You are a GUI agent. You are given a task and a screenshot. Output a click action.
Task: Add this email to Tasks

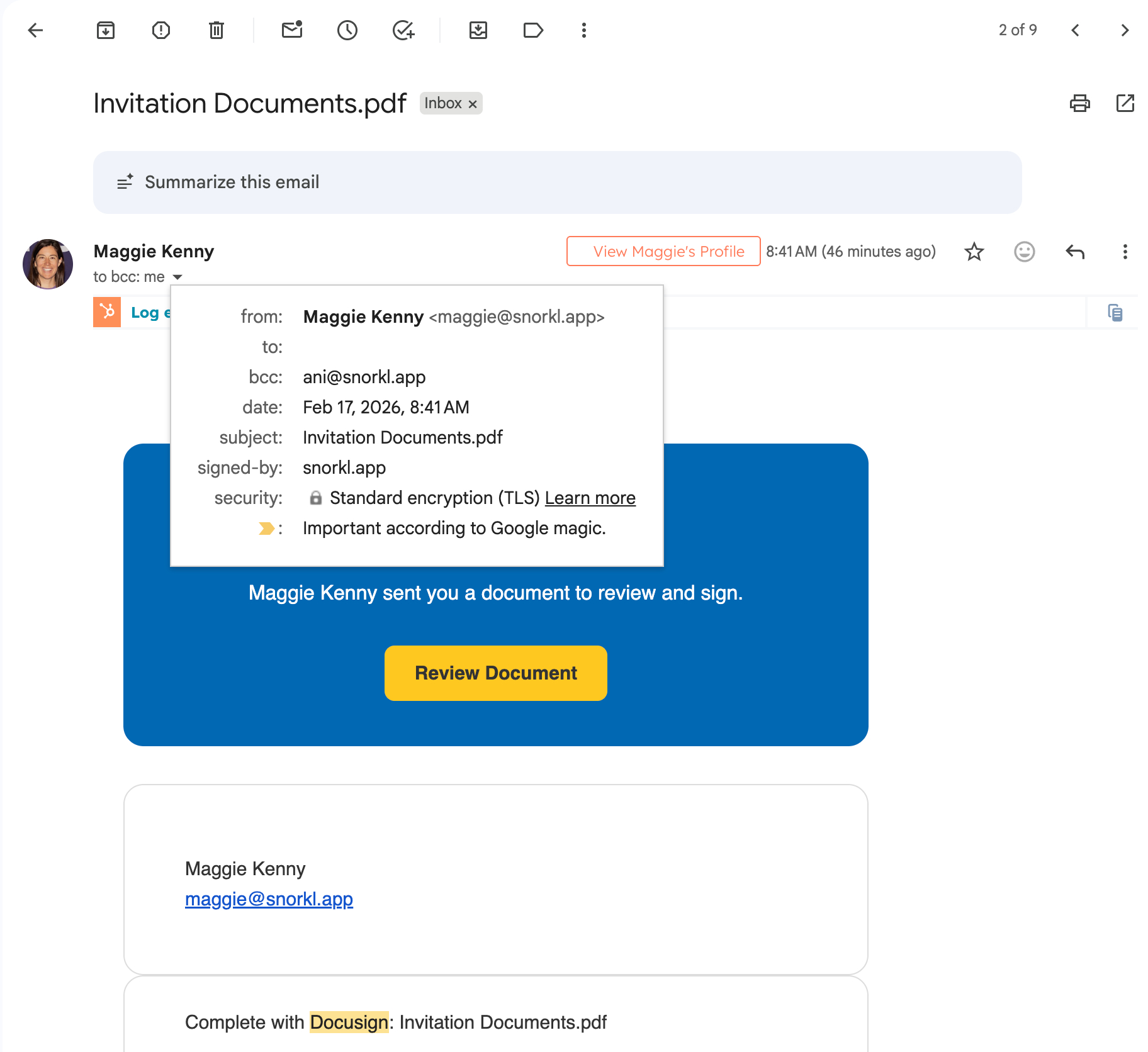pos(403,30)
